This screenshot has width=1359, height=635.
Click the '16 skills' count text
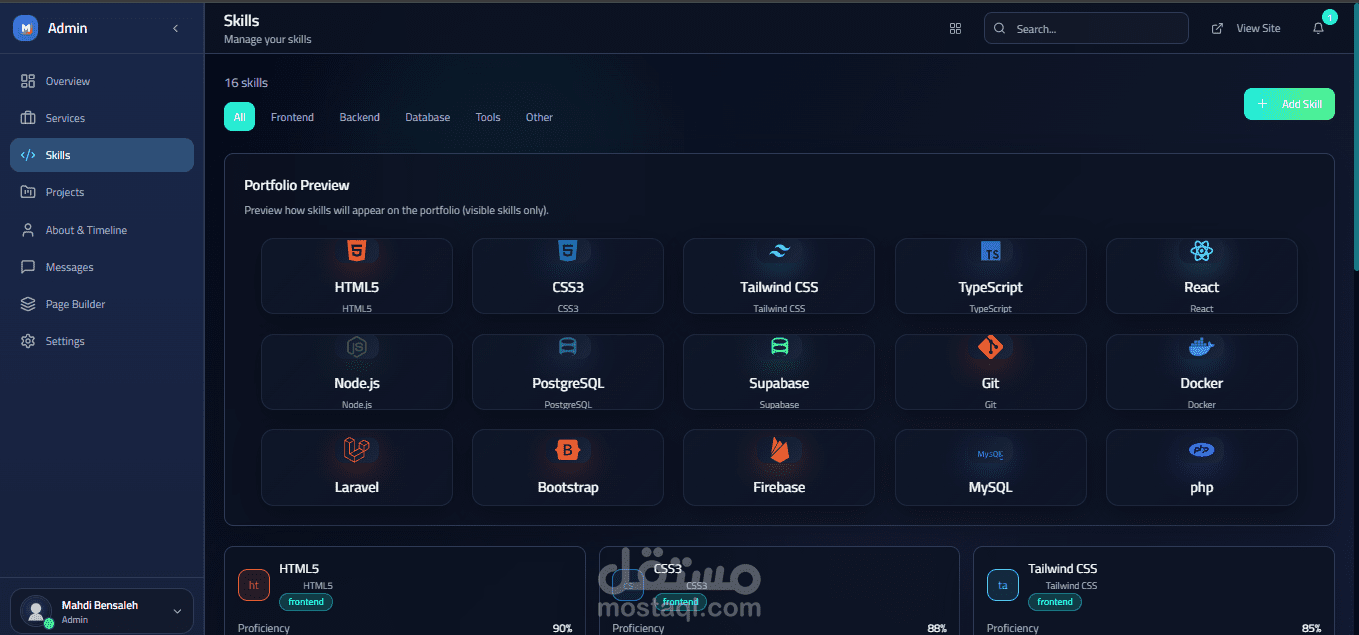tap(246, 83)
